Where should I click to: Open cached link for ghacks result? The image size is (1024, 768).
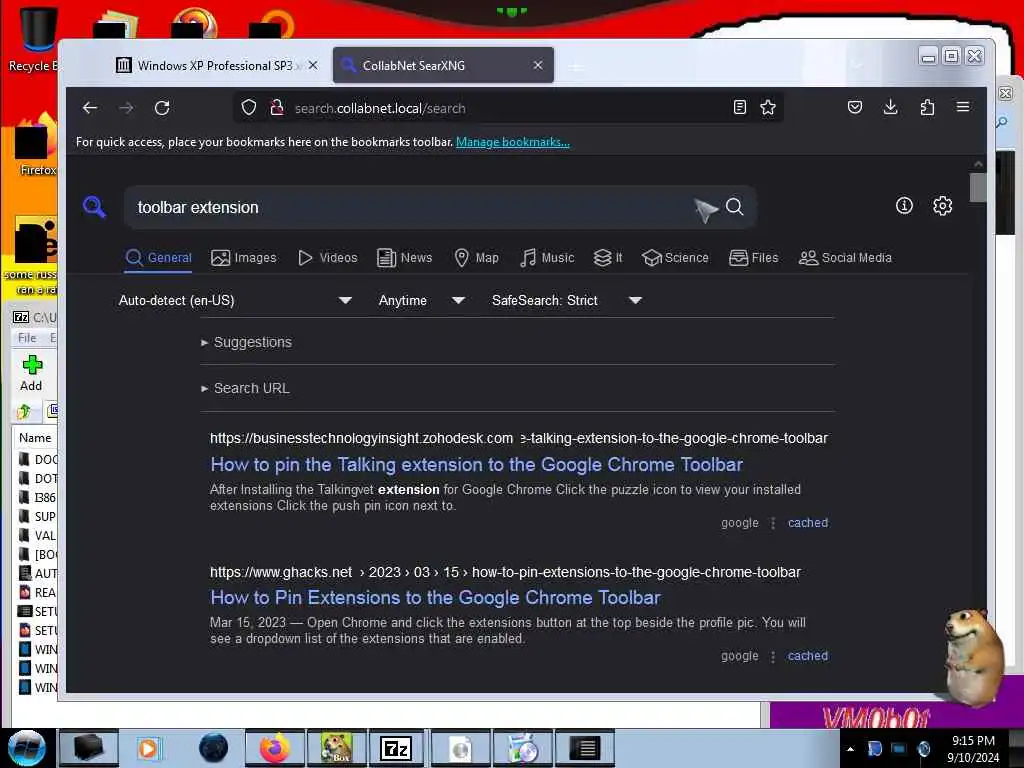point(808,656)
